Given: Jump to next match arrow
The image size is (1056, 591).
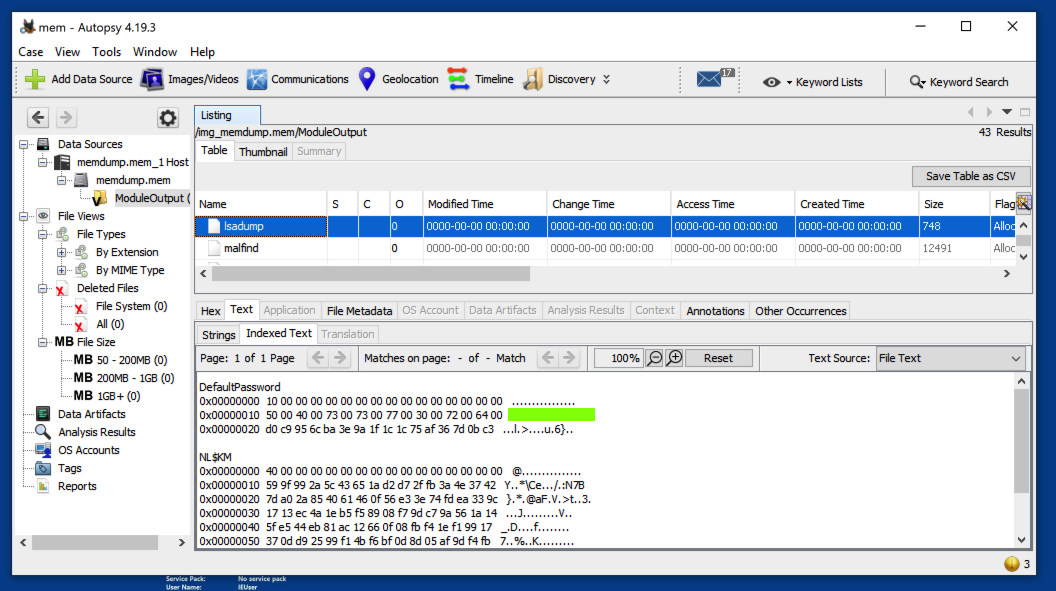Looking at the screenshot, I should [570, 358].
